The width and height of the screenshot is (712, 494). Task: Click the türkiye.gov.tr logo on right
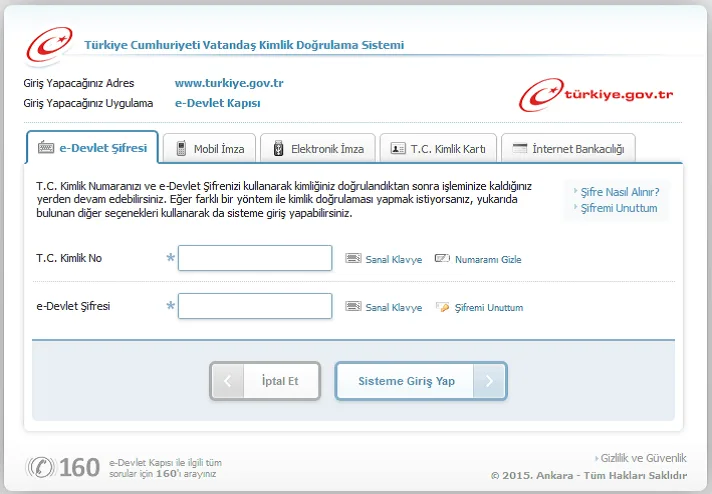pyautogui.click(x=596, y=94)
